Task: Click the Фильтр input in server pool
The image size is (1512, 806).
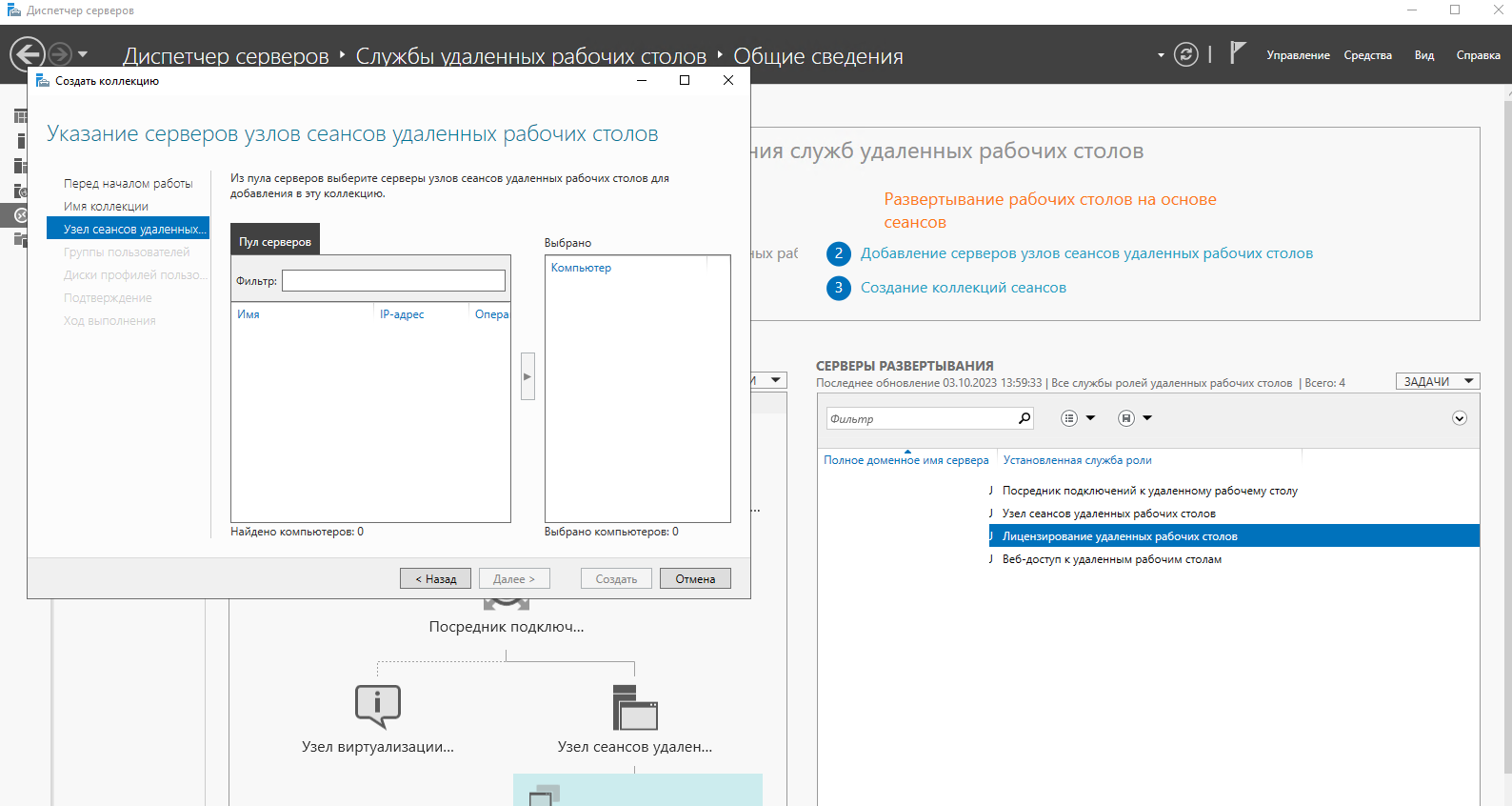Action: tap(393, 280)
